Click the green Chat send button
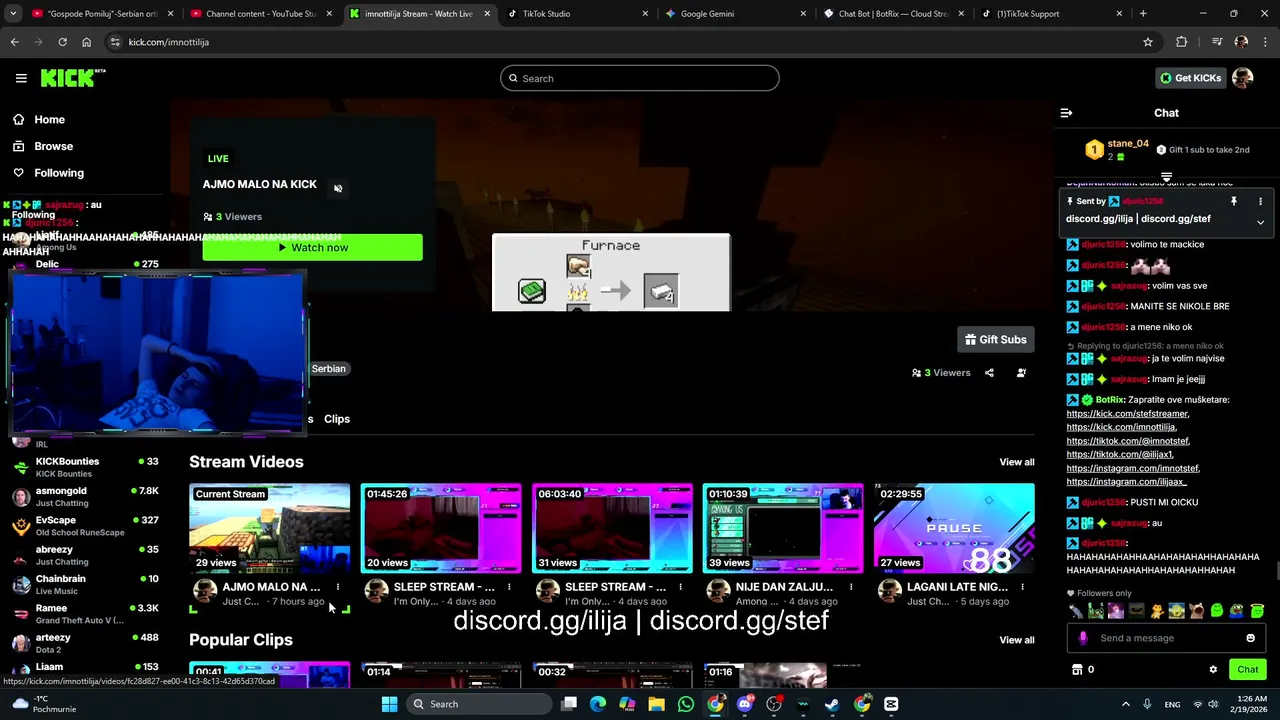Viewport: 1280px width, 720px height. [1247, 669]
